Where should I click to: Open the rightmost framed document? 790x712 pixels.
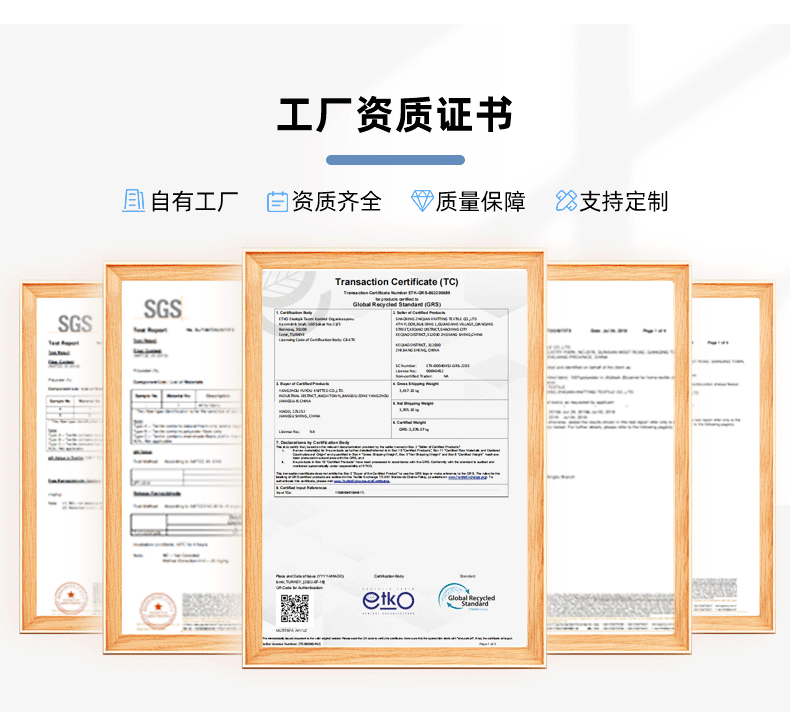[x=732, y=457]
